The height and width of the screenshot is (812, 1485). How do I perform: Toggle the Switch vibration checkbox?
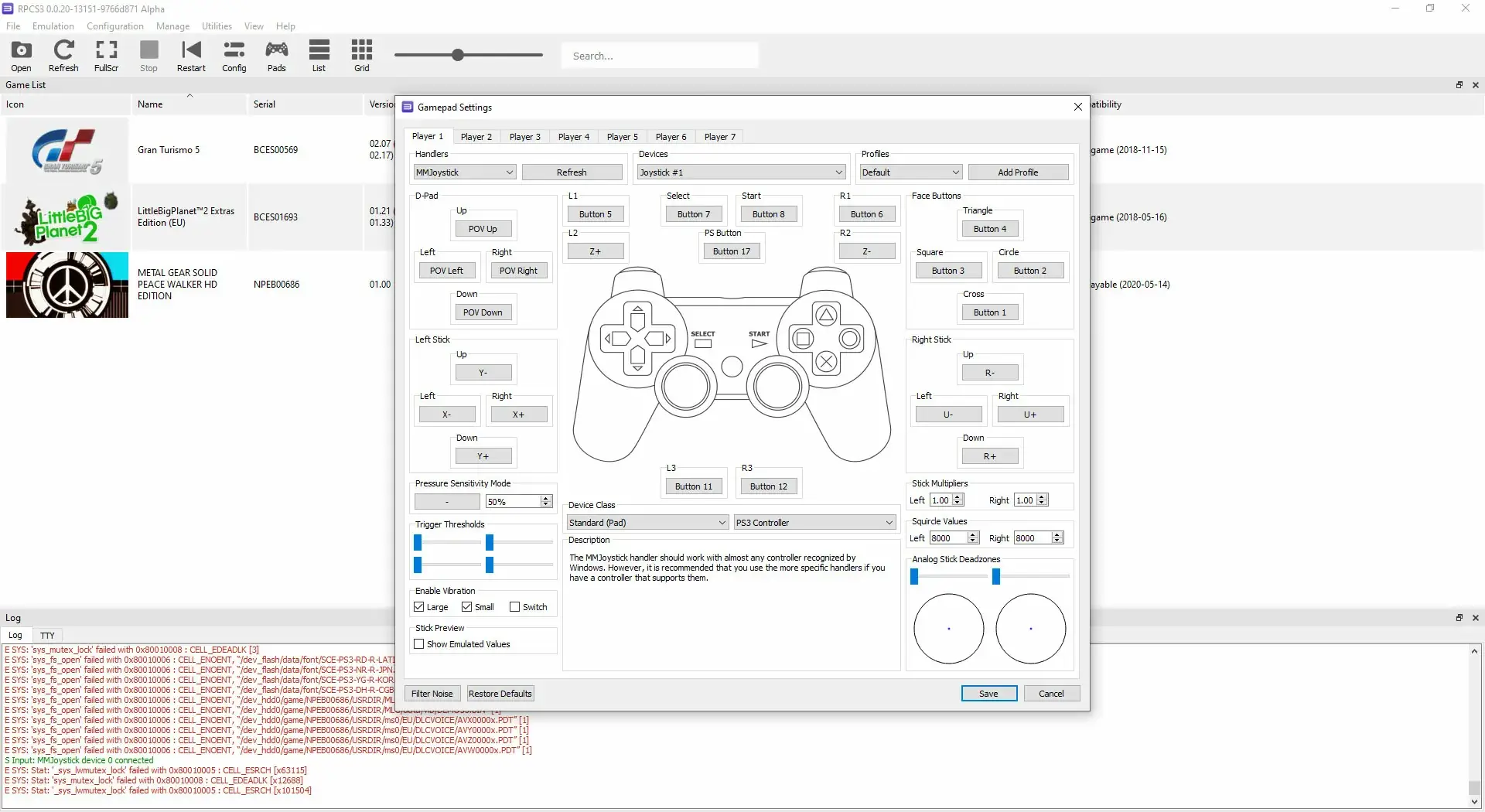514,607
